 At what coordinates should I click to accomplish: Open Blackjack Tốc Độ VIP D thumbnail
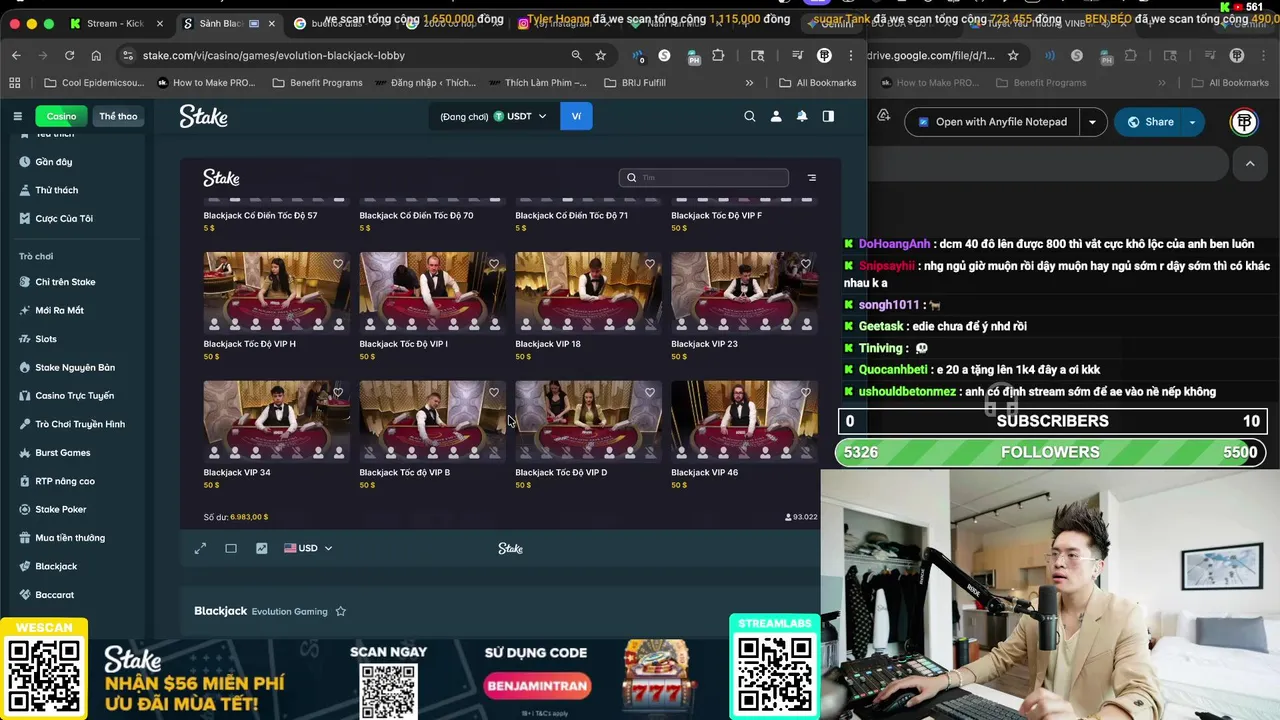click(588, 421)
